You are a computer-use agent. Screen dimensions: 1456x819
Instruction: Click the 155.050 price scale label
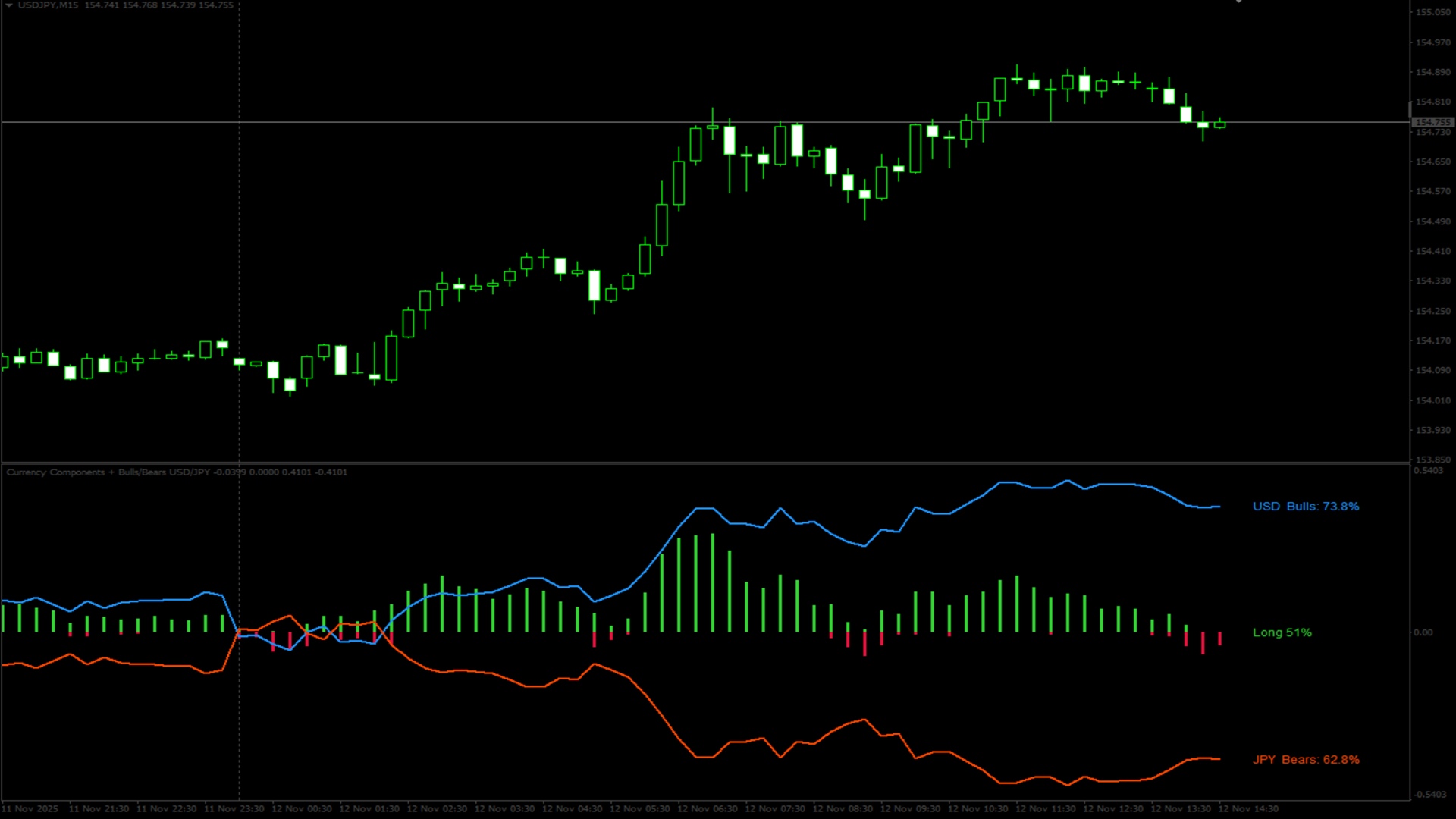(x=1432, y=13)
